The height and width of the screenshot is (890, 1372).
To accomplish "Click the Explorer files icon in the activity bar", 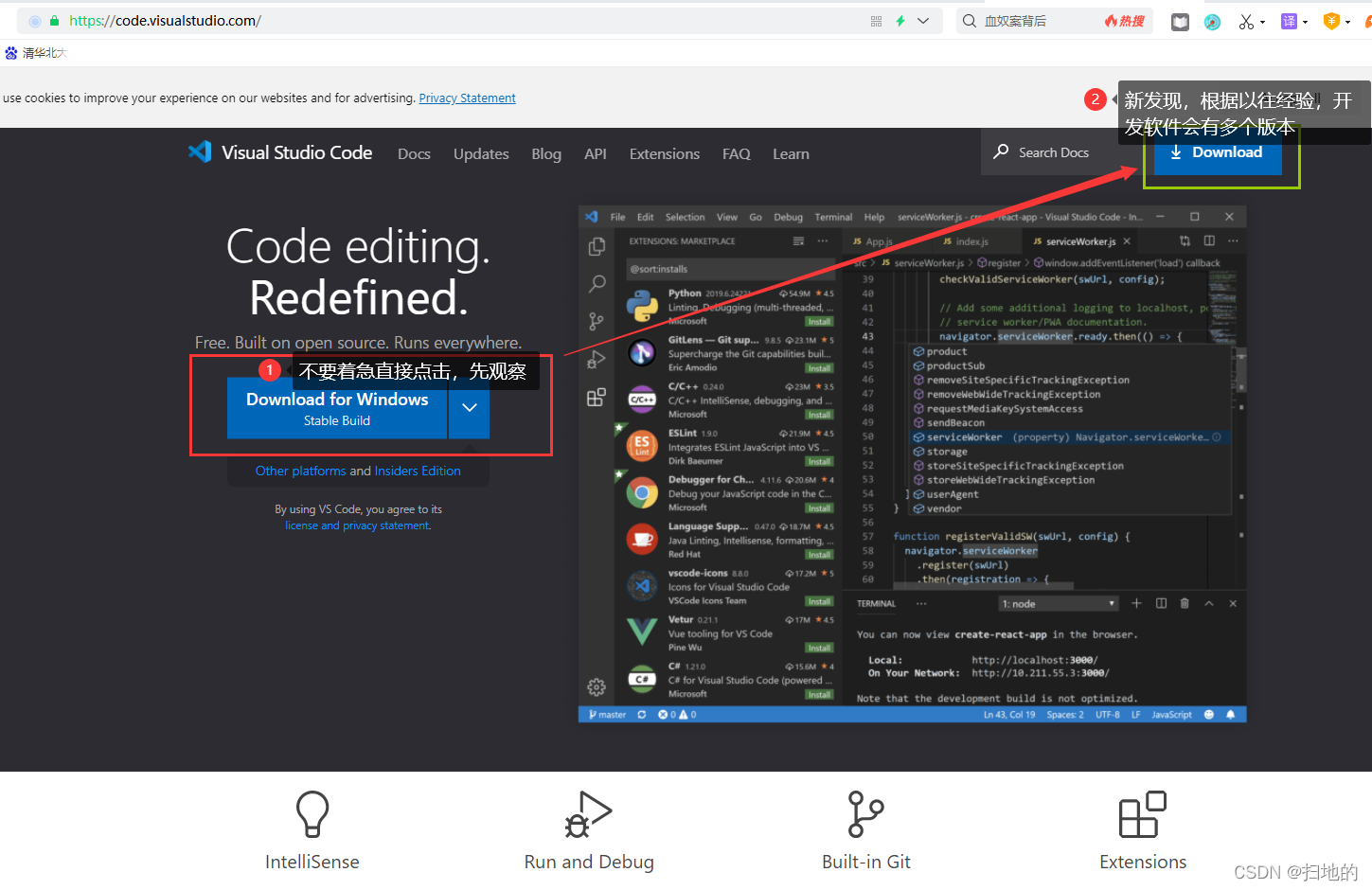I will (x=597, y=246).
